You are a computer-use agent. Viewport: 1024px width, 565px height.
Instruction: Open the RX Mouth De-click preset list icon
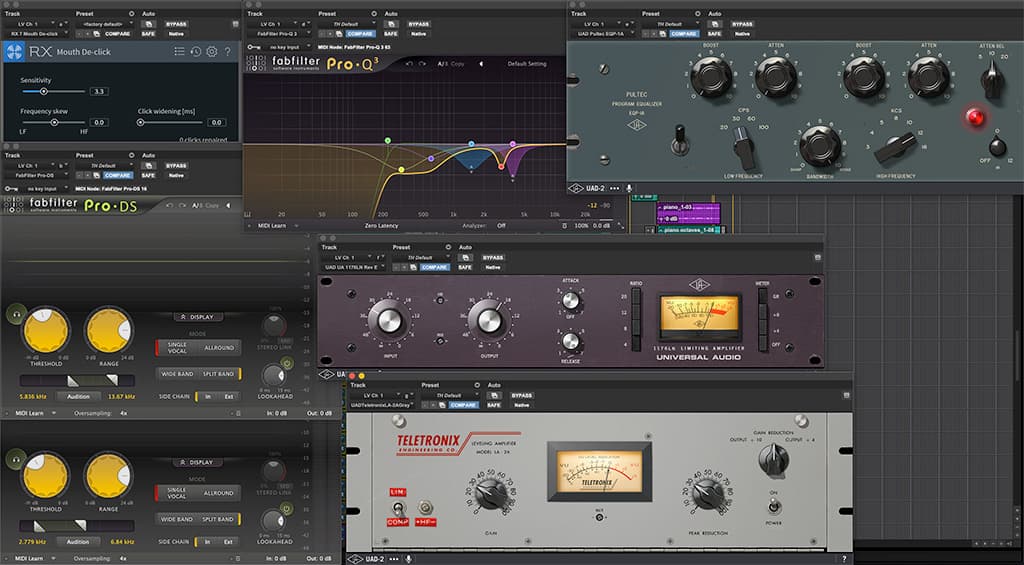point(179,52)
